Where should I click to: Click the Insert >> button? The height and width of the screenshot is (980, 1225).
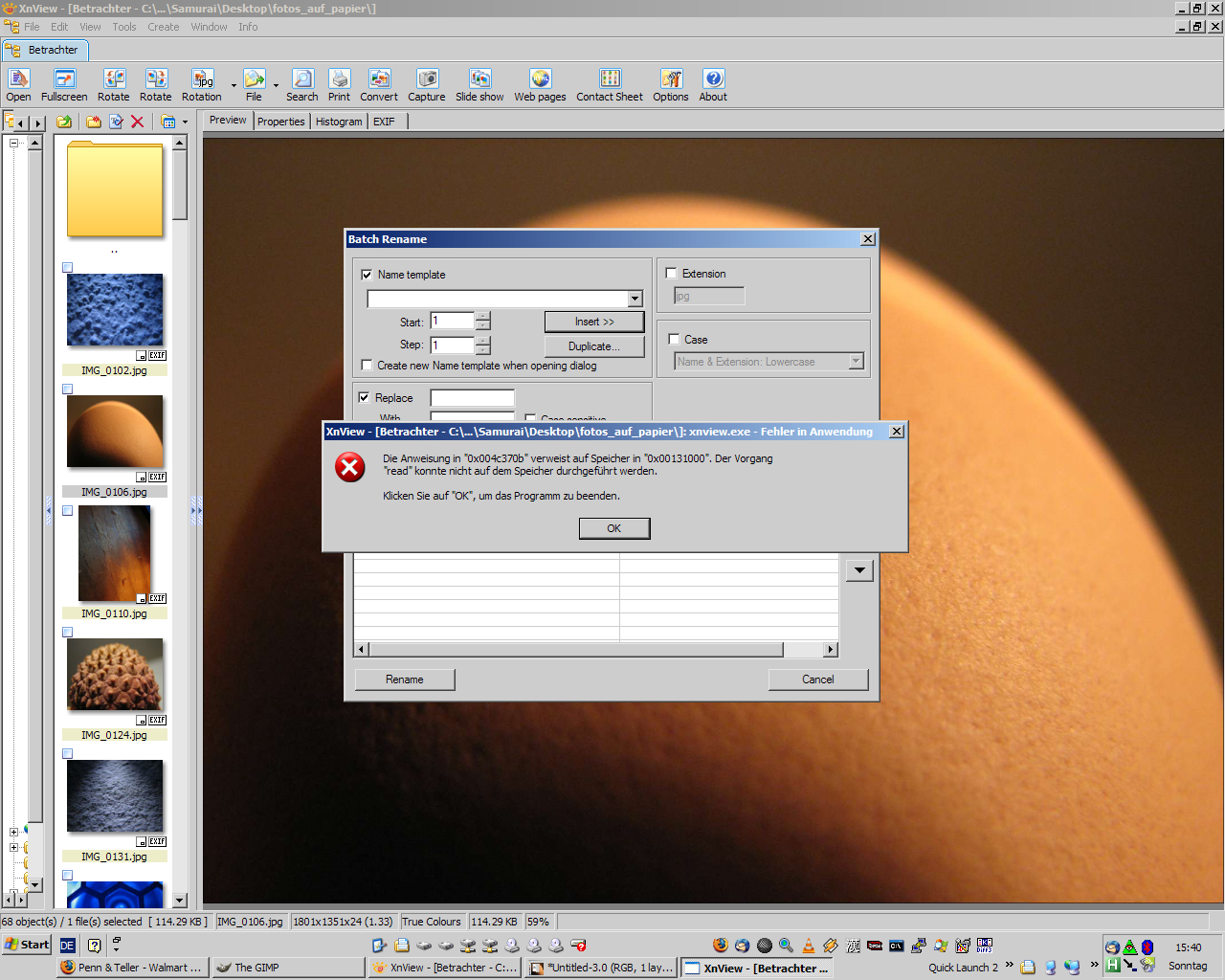pyautogui.click(x=594, y=322)
